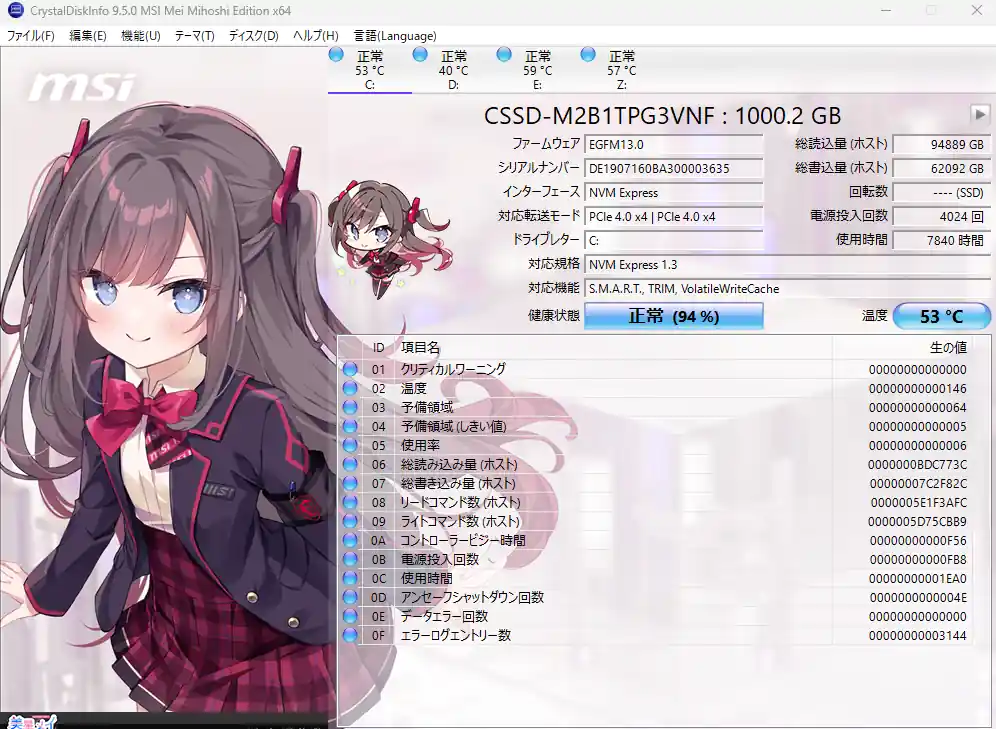Image resolution: width=996 pixels, height=729 pixels.
Task: Click the firmware field EGFM13.0
Action: click(674, 144)
